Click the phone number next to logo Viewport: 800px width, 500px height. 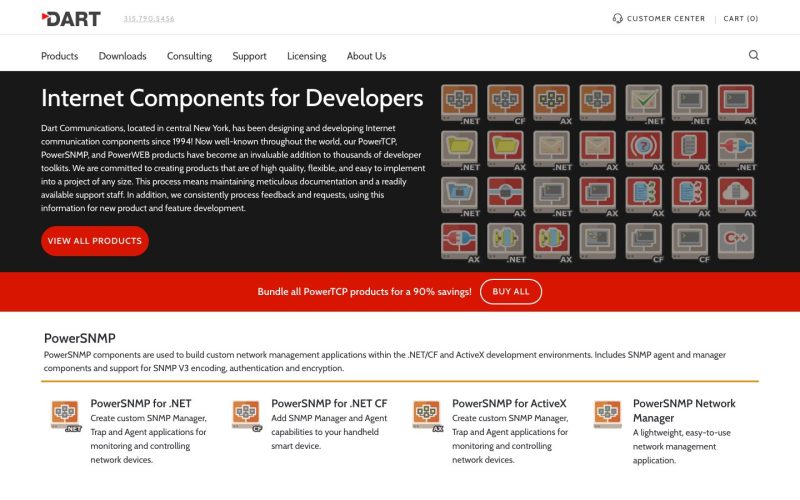tap(149, 19)
